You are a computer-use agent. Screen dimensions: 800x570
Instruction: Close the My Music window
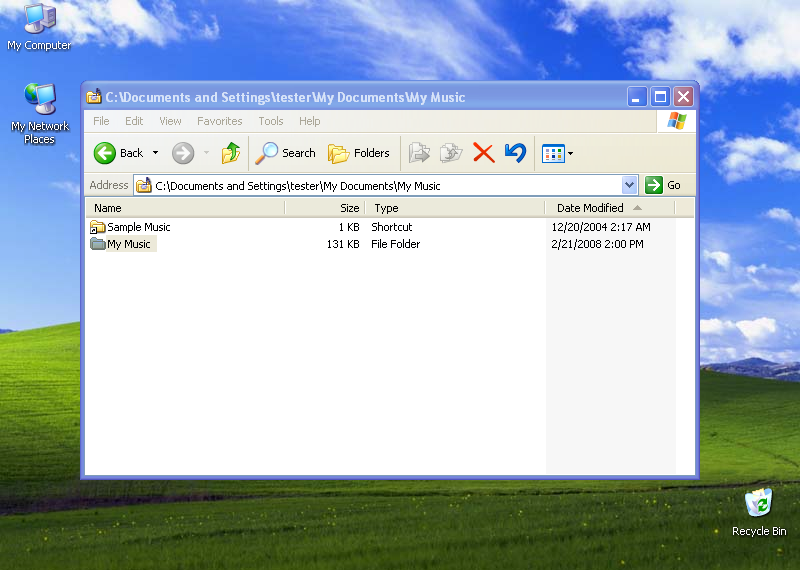684,96
